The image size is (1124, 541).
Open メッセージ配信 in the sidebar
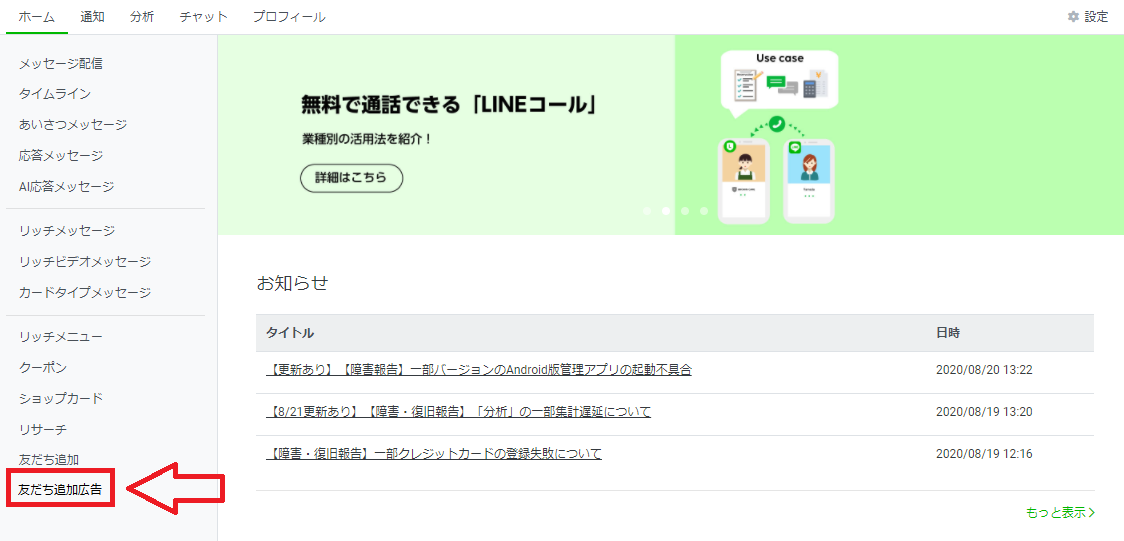tap(61, 63)
